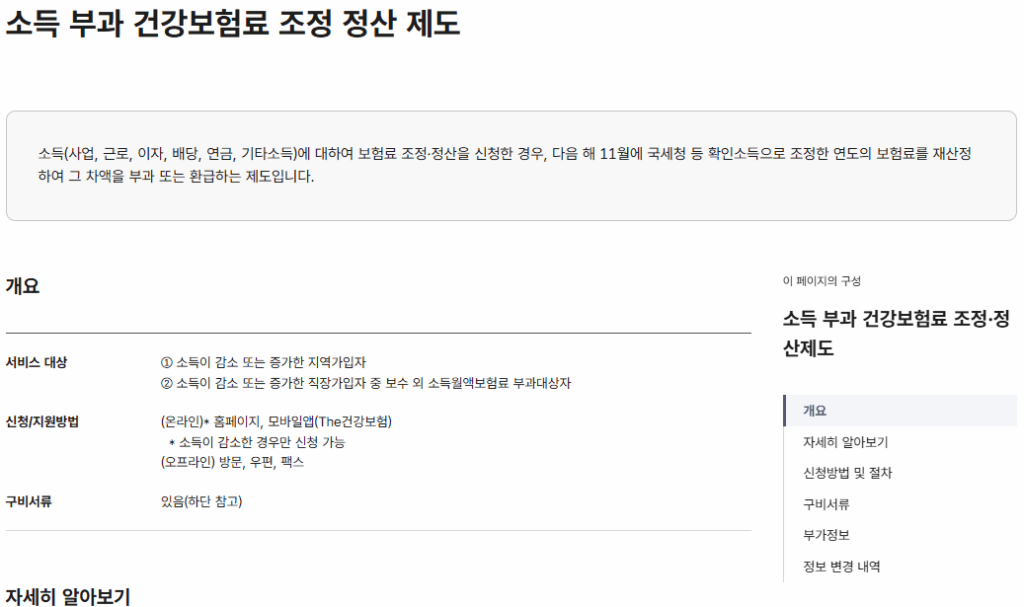1024x607 pixels.
Task: Click the (오프라인) 방문, 우편, 팩스 text
Action: click(x=232, y=462)
